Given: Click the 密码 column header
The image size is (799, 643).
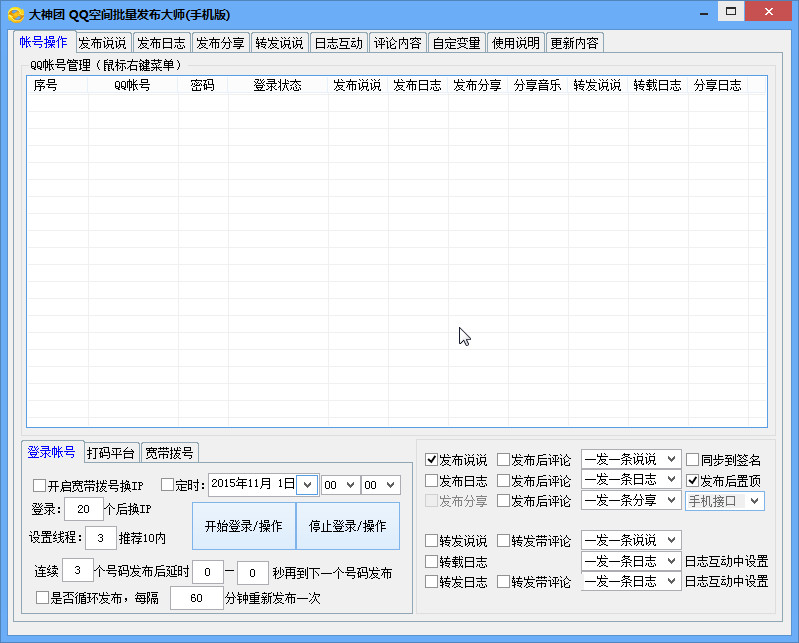Looking at the screenshot, I should click(x=203, y=85).
